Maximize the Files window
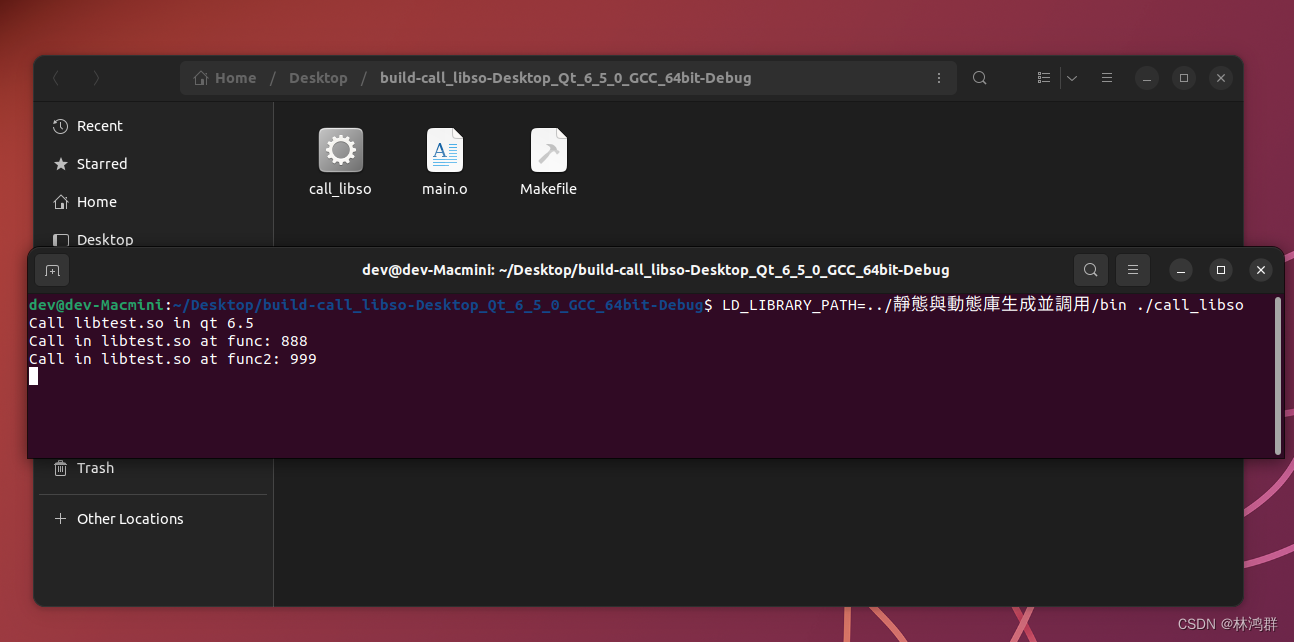 point(1184,78)
